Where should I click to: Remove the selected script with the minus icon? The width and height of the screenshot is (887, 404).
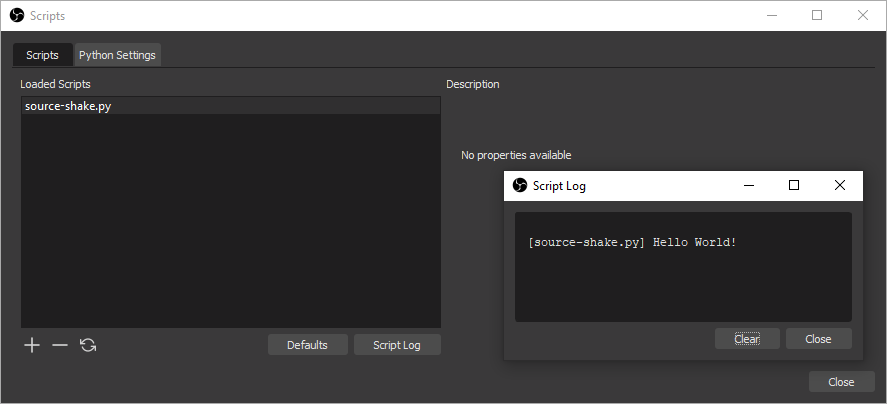(60, 345)
